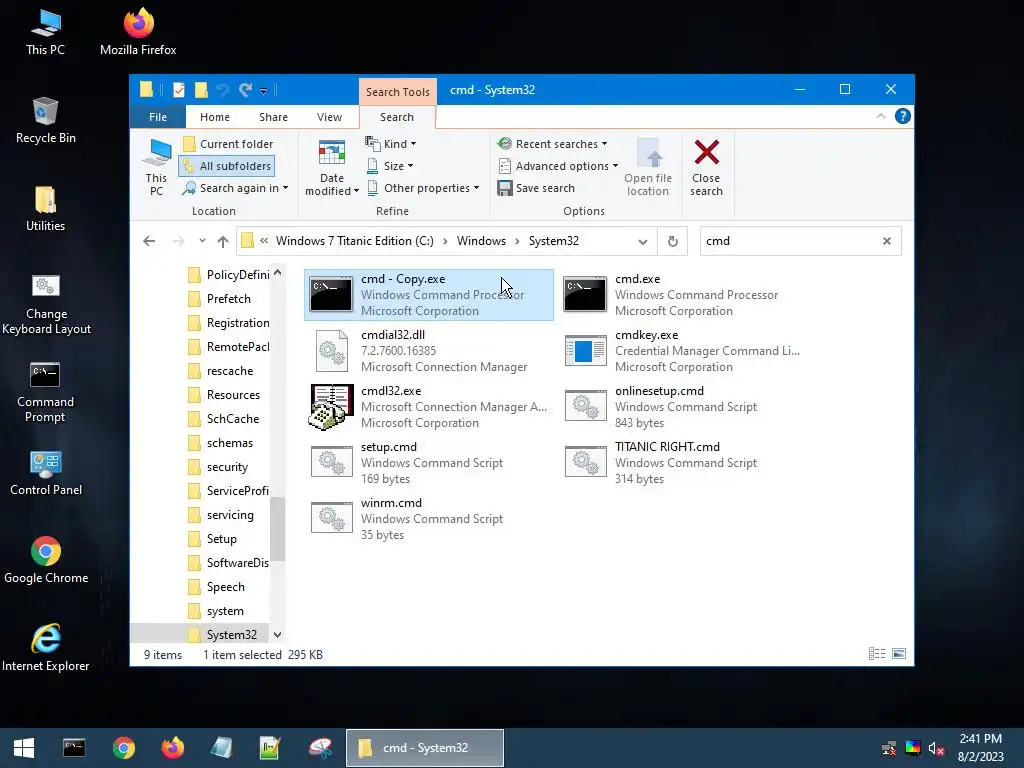Image resolution: width=1024 pixels, height=768 pixels.
Task: Select cmd.exe file icon
Action: tap(585, 294)
